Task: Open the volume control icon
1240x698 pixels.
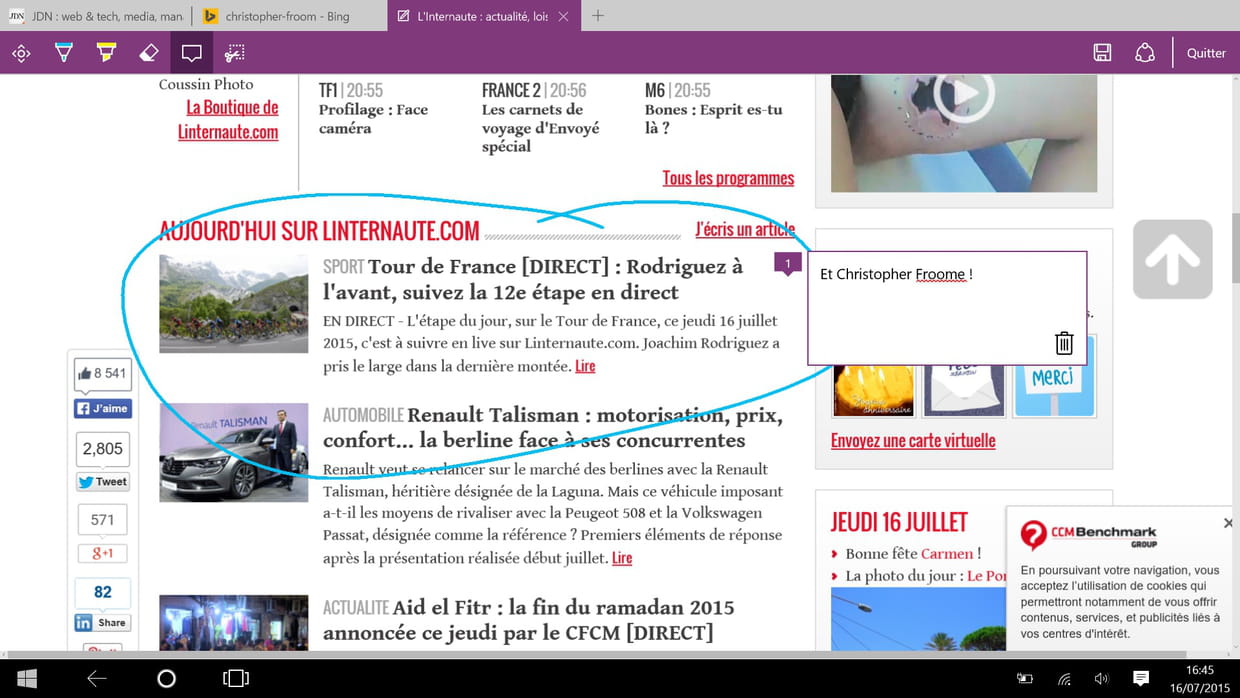Action: coord(1101,680)
